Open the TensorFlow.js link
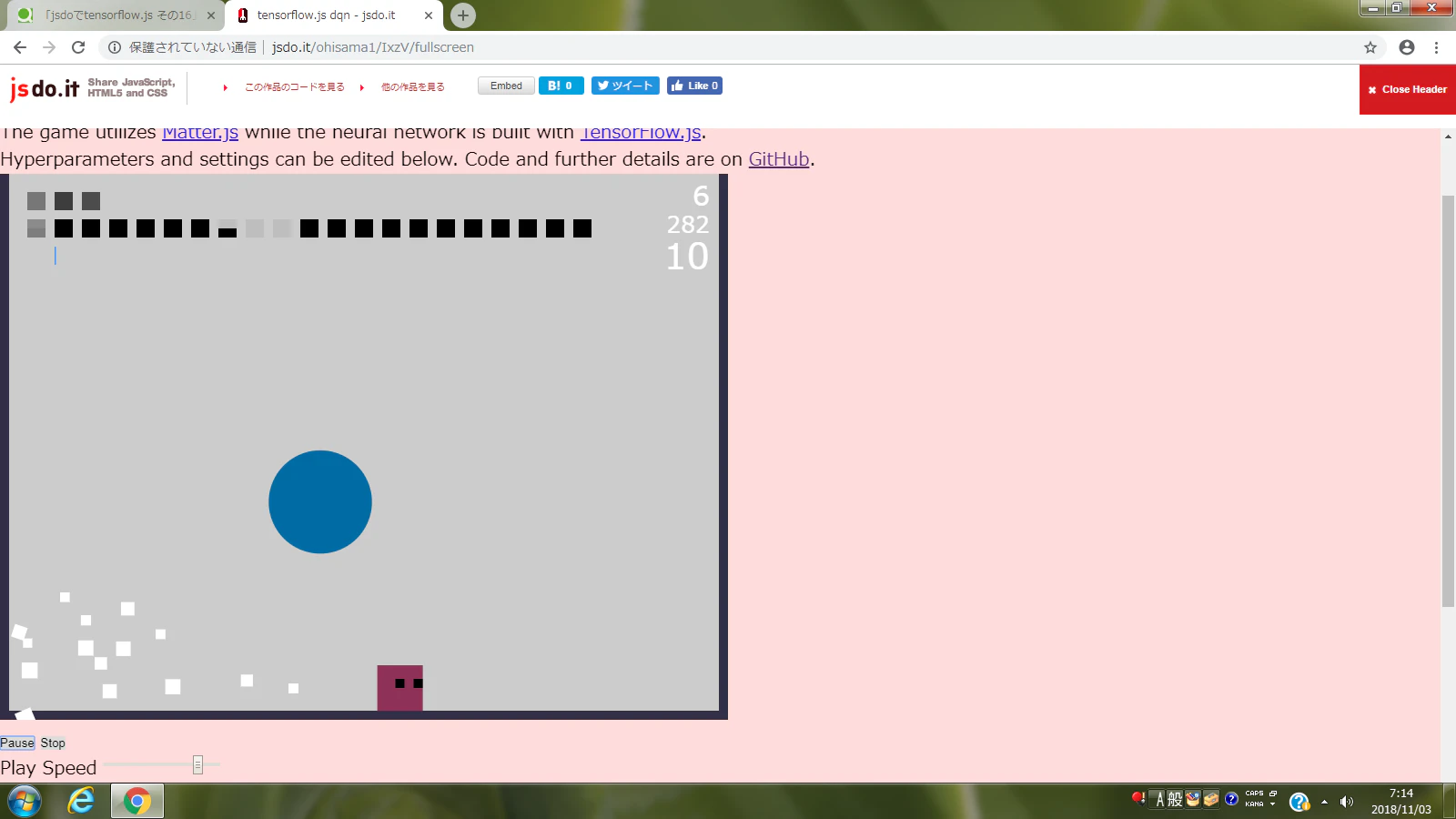The width and height of the screenshot is (1456, 819). coord(641,133)
